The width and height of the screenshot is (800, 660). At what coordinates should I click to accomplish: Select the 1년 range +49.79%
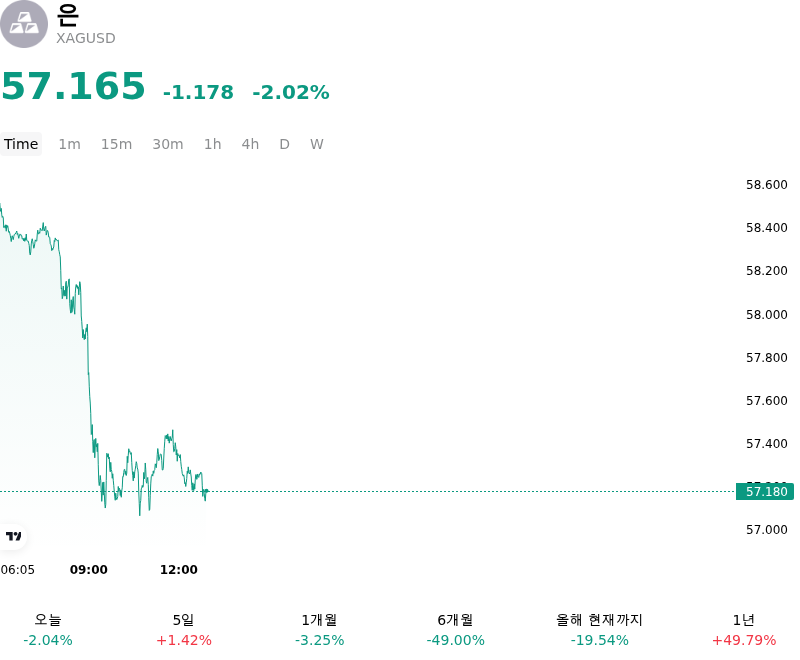pyautogui.click(x=744, y=630)
